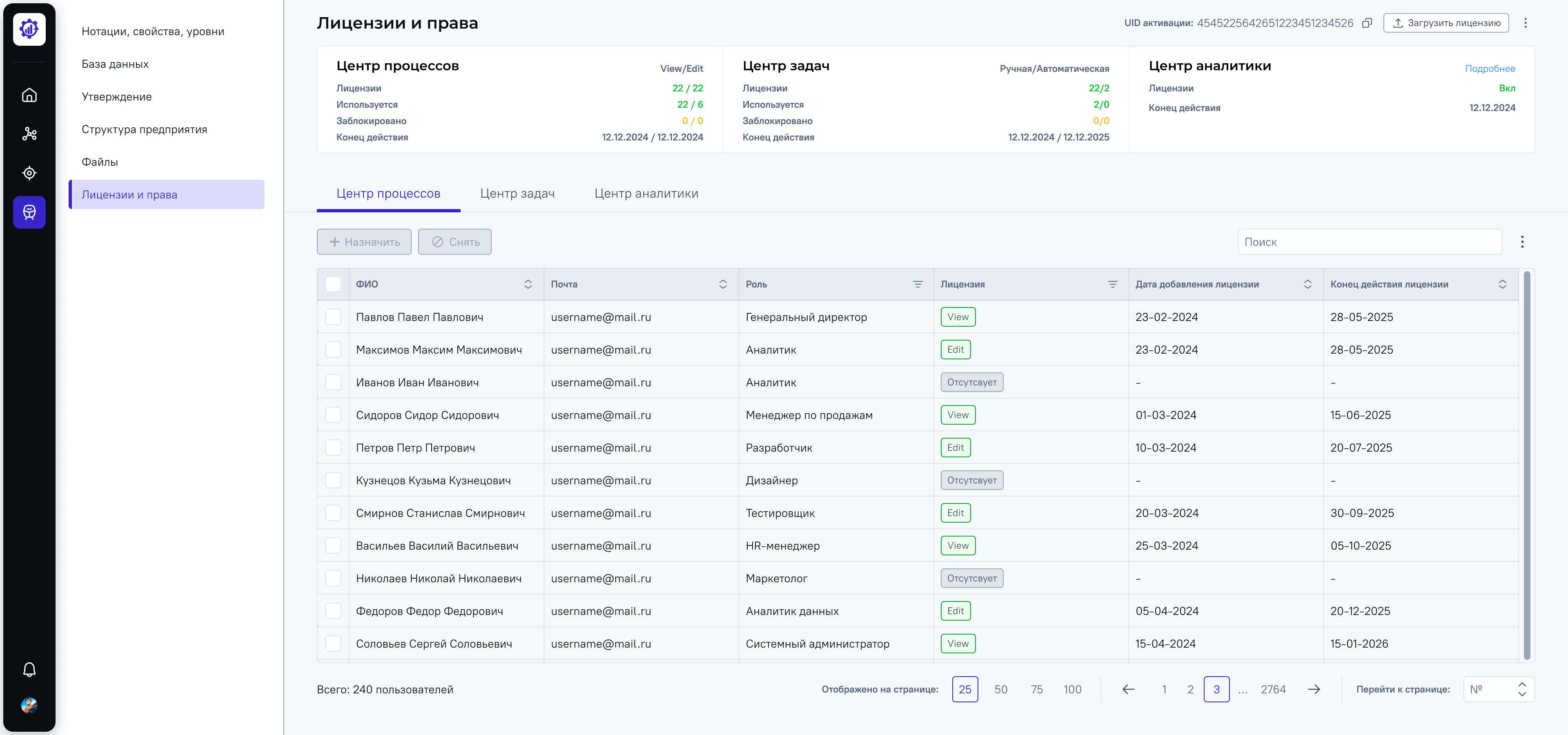Click filter icon in Роль column header
The image size is (1568, 735).
point(917,284)
